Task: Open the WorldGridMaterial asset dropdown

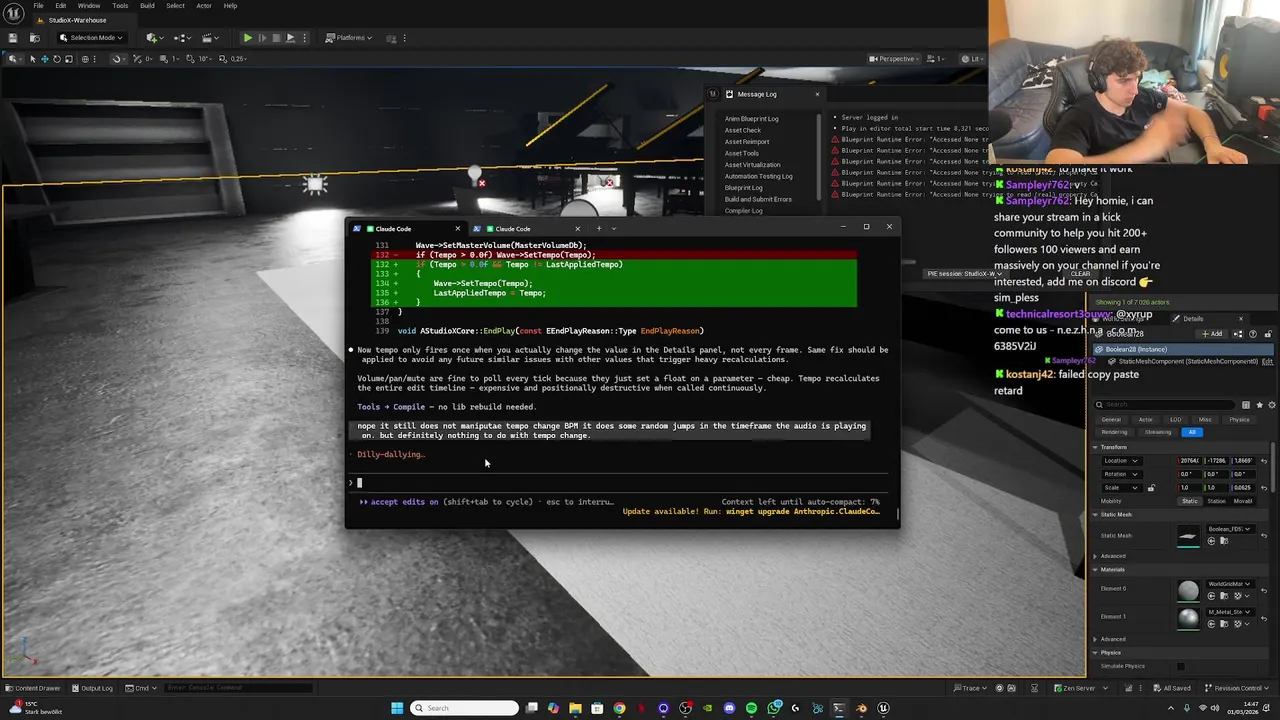Action: pos(1229,584)
